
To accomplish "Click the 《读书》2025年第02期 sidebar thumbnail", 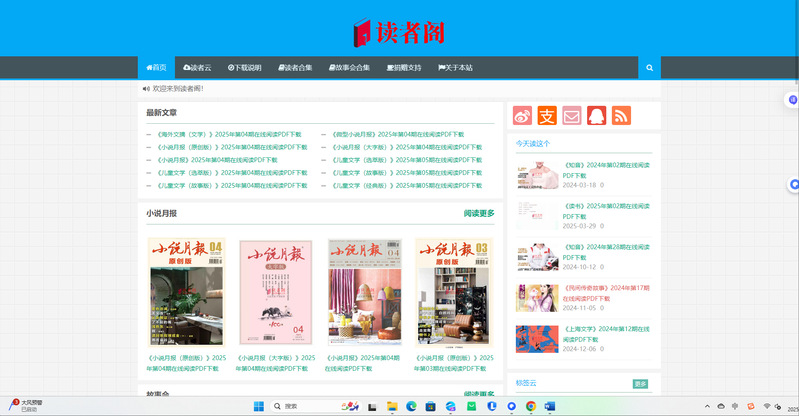I will [x=537, y=216].
